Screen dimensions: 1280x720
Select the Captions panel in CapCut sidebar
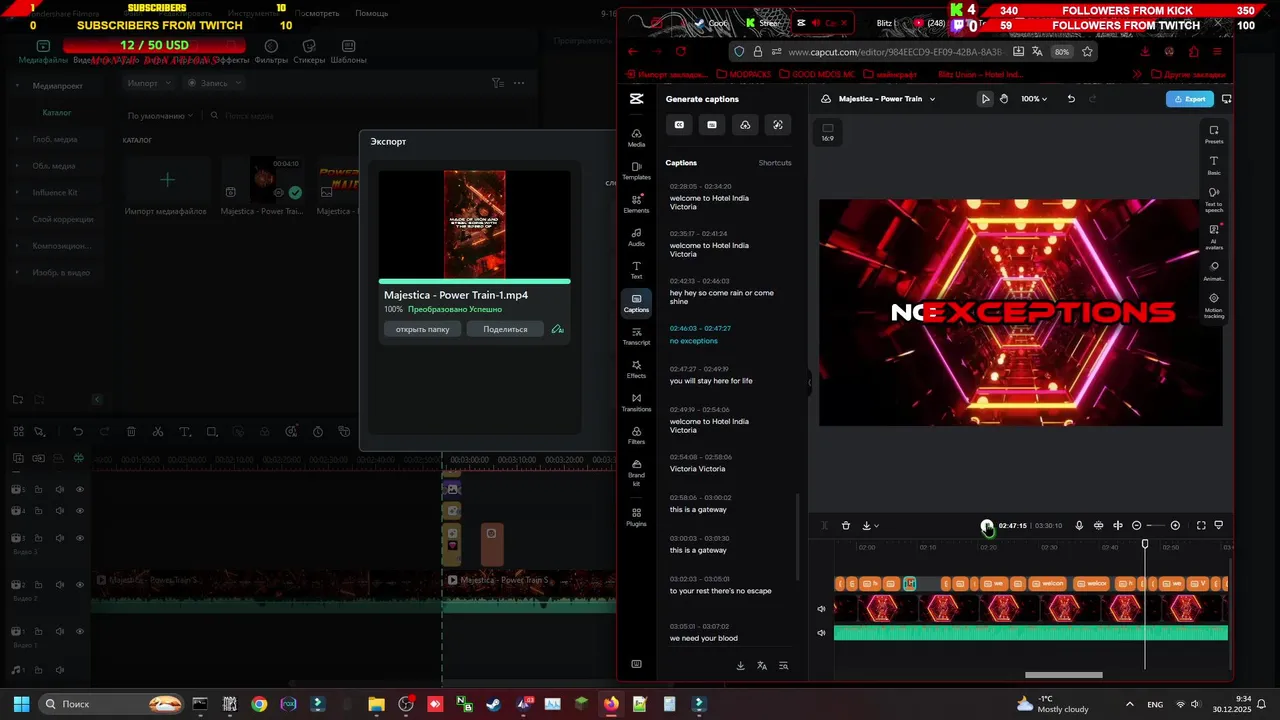636,303
